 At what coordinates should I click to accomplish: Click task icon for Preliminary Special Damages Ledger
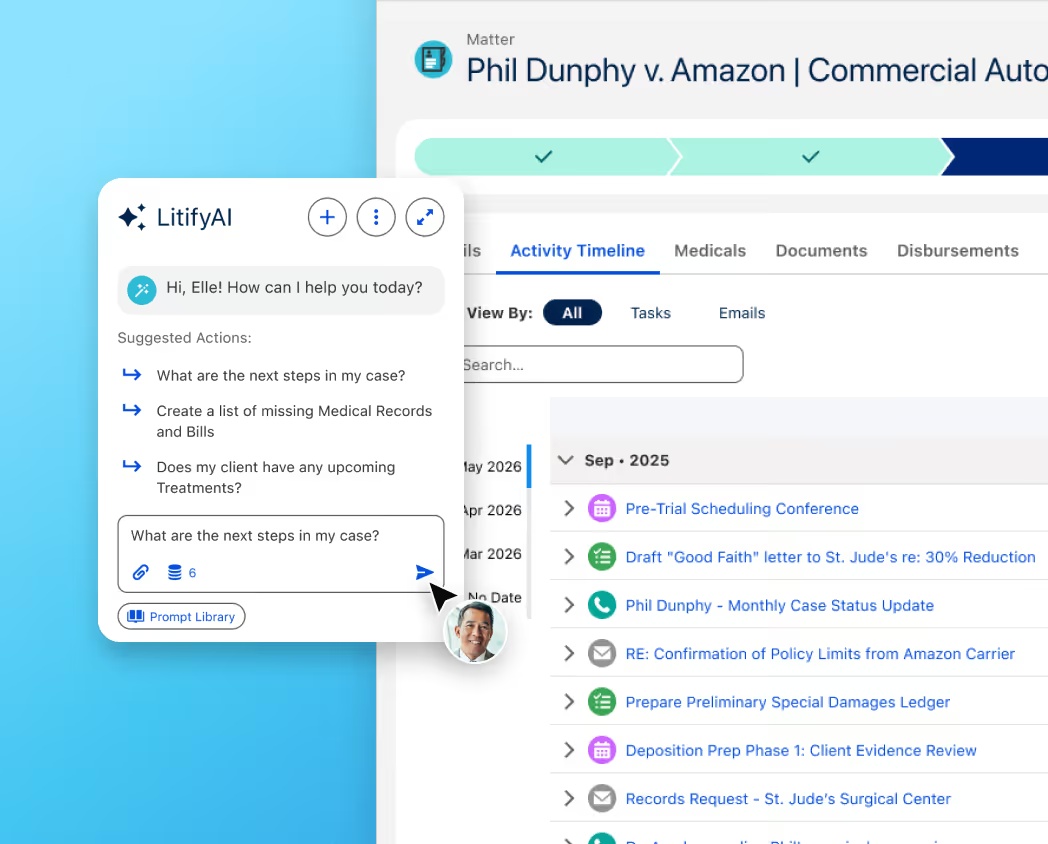602,702
